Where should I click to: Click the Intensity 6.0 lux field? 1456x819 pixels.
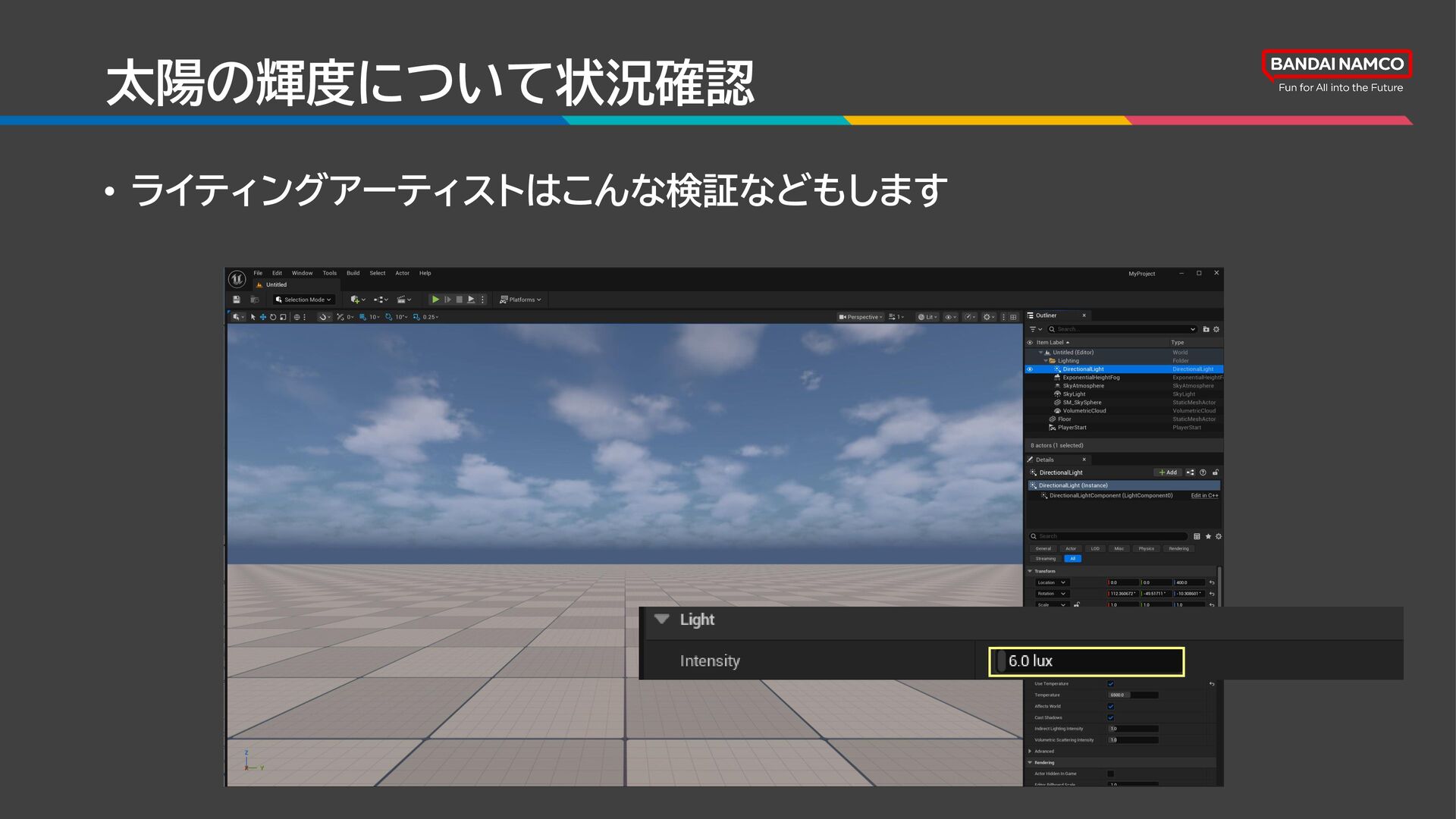[x=1086, y=661]
